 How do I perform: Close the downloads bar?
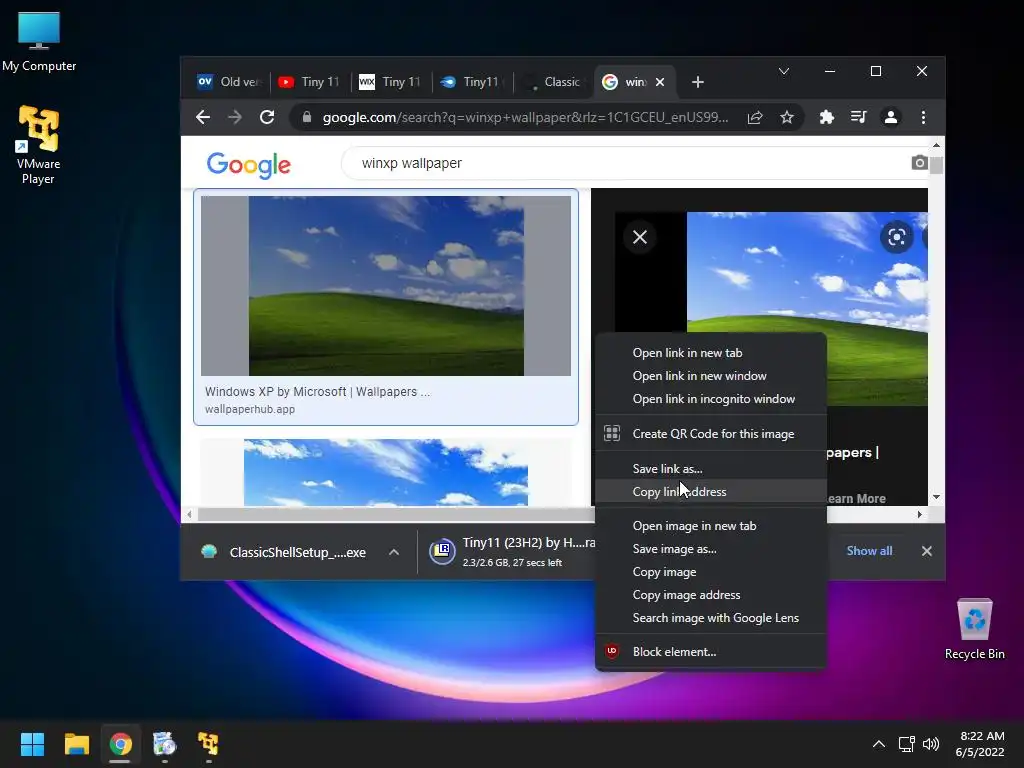click(926, 551)
